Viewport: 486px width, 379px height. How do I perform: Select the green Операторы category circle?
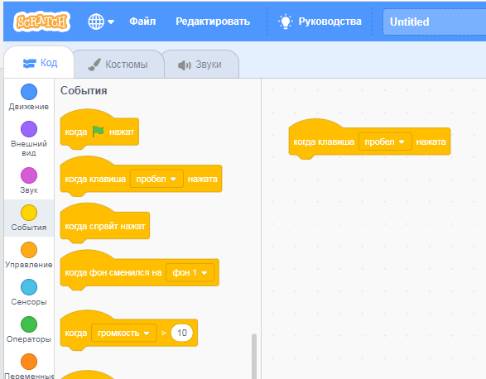pos(29,324)
